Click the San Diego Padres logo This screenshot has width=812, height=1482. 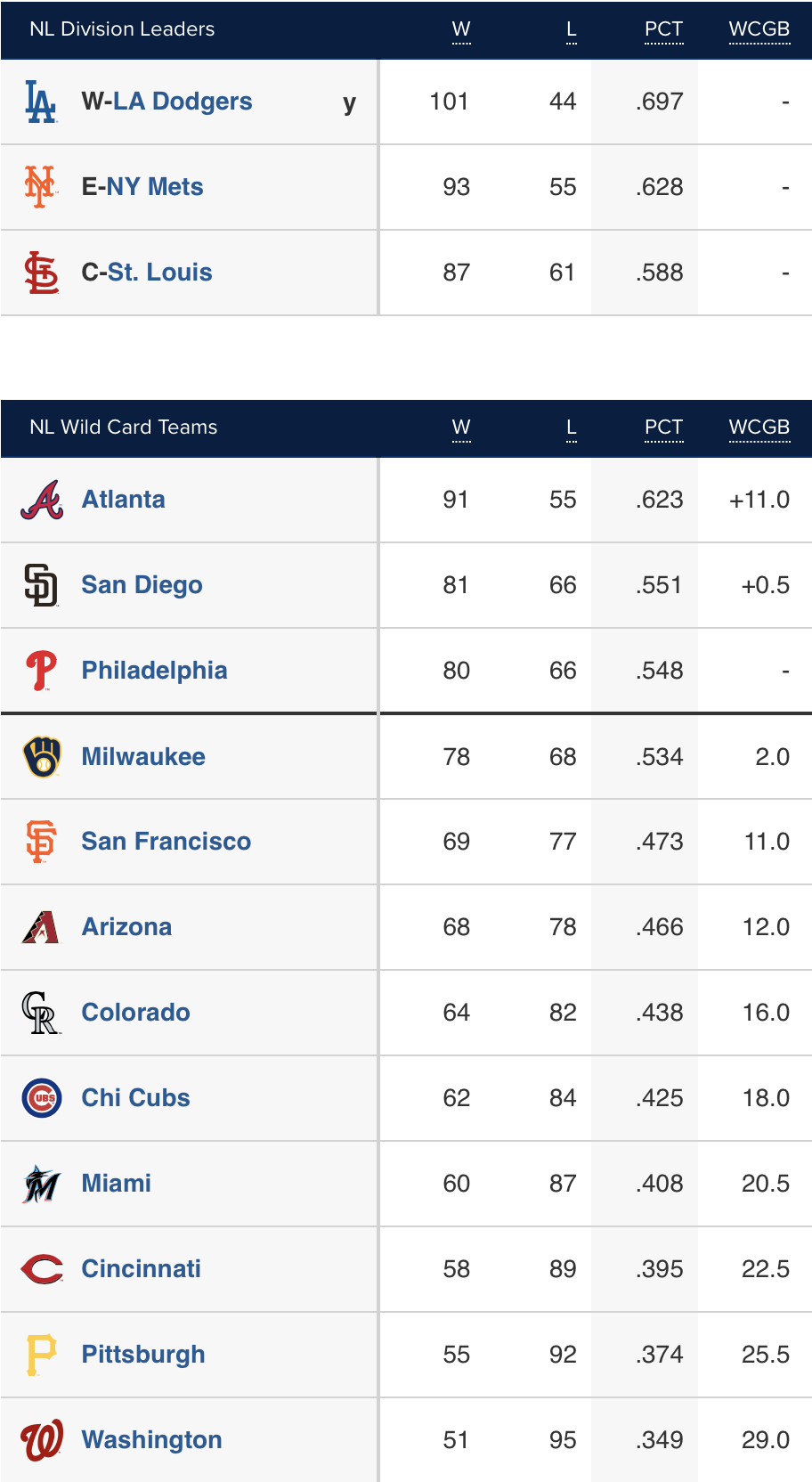(41, 585)
